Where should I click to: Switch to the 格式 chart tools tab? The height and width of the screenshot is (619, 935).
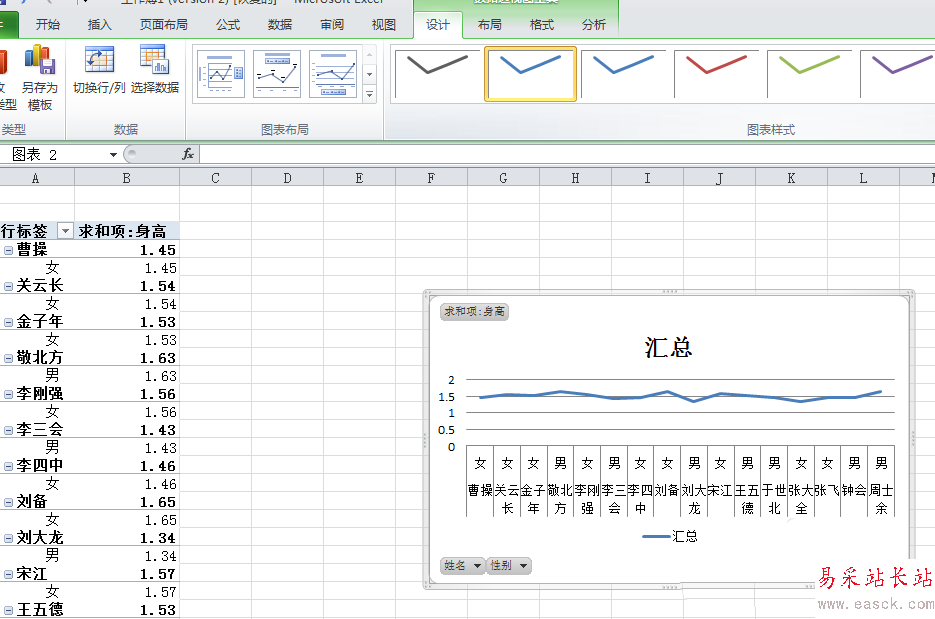[x=541, y=25]
